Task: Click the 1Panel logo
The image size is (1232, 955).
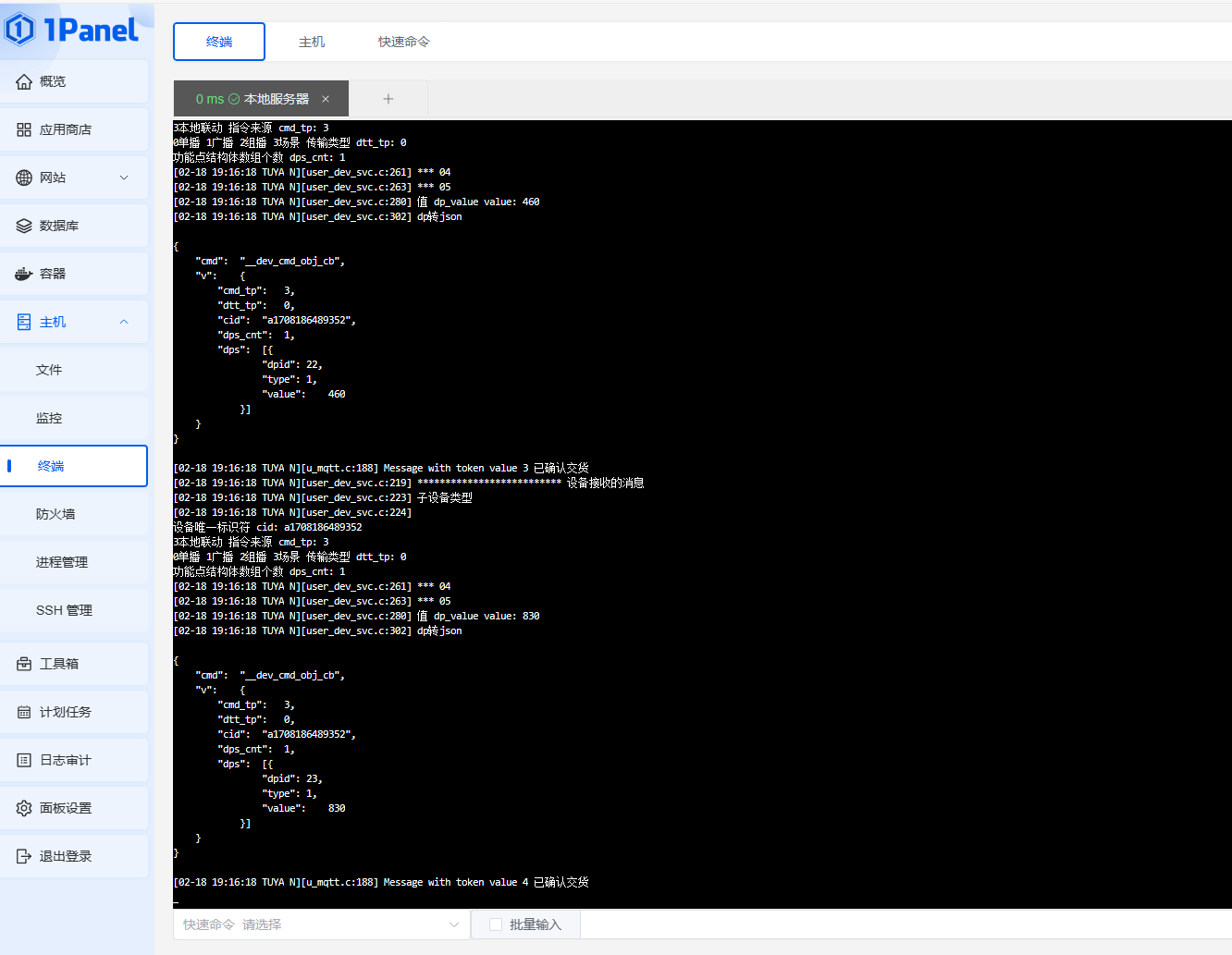Action: point(71,30)
